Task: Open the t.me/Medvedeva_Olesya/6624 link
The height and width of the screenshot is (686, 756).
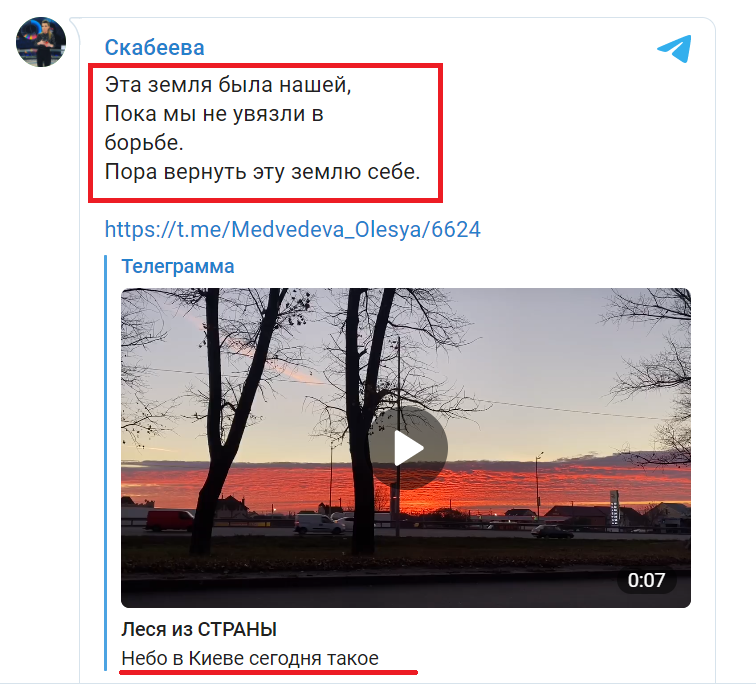Action: (x=292, y=229)
